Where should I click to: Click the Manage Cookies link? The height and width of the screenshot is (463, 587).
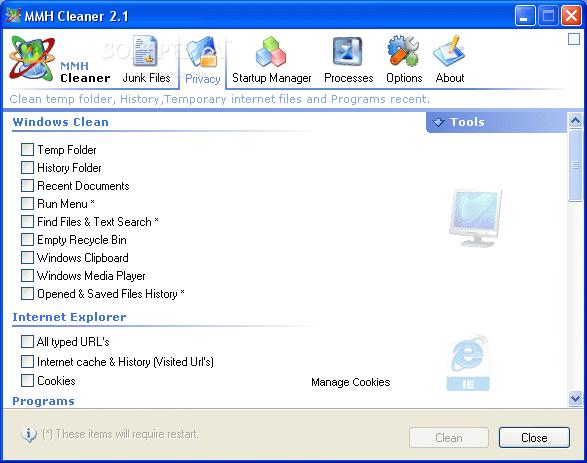pos(350,382)
